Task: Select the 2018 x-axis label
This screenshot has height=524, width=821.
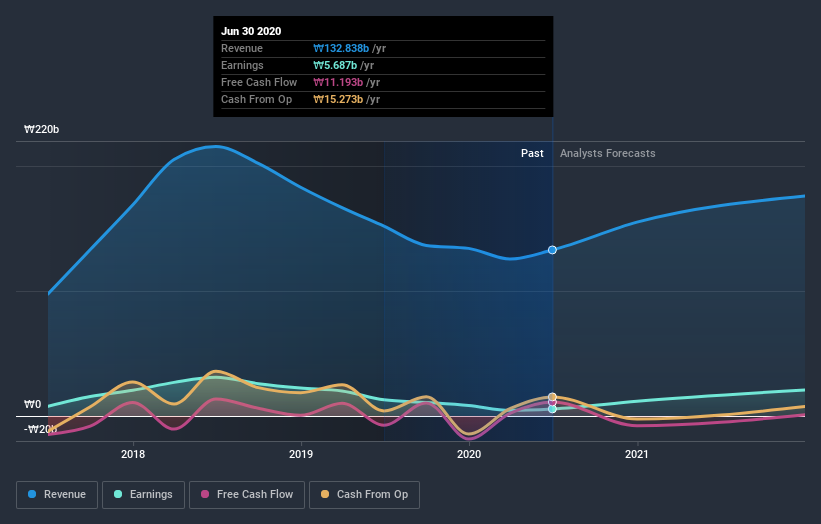Action: pos(133,454)
